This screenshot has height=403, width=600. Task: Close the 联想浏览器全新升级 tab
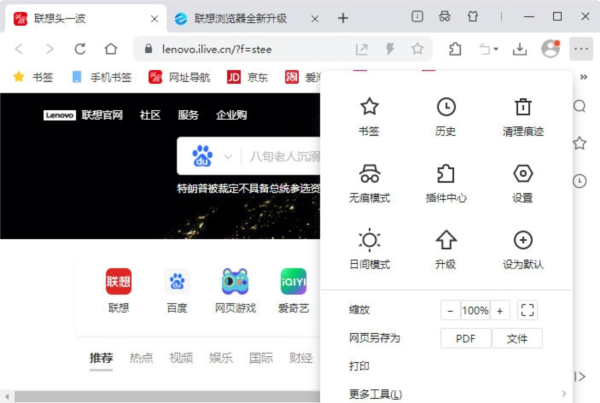click(x=315, y=19)
